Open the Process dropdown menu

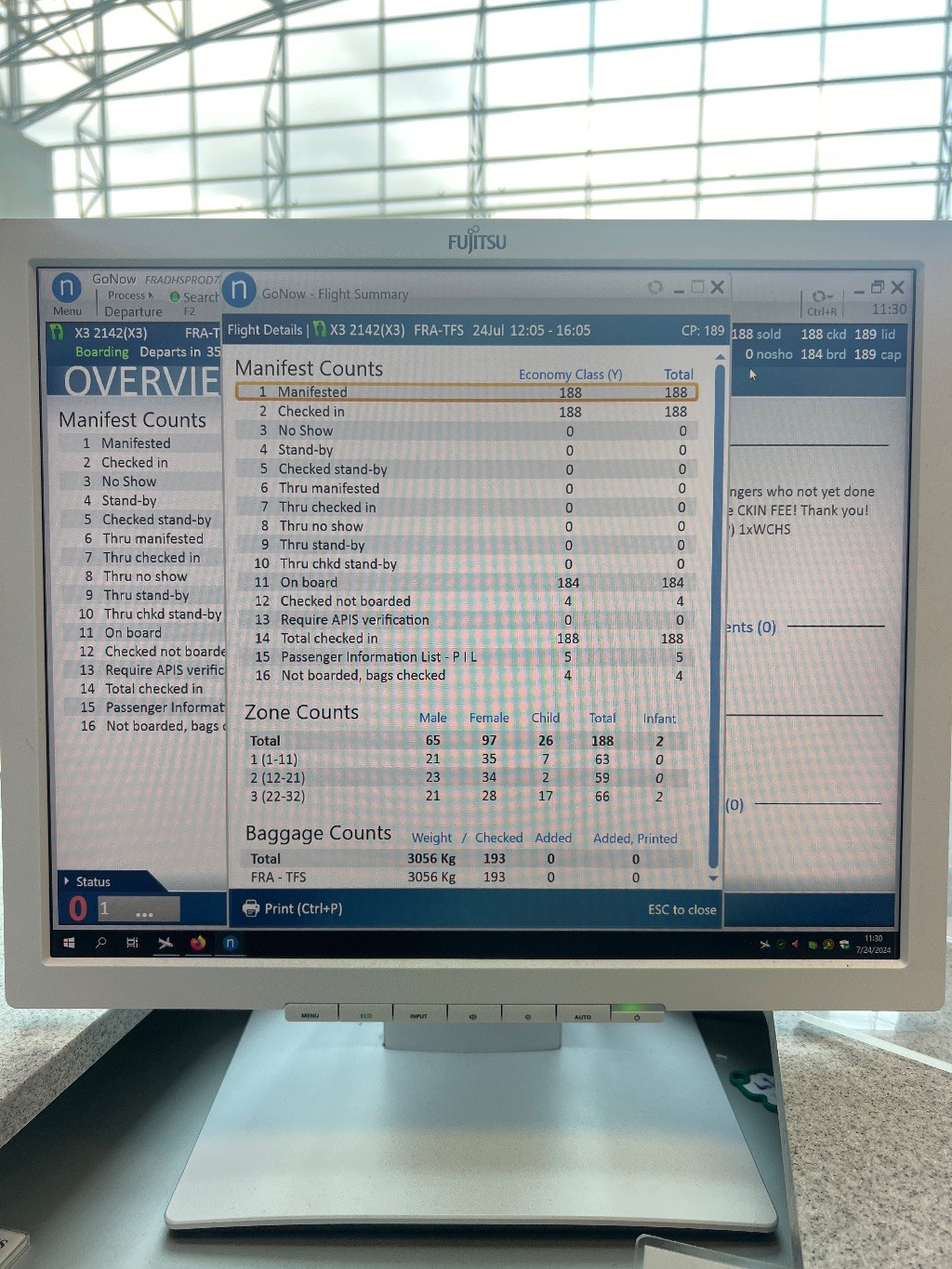pos(130,296)
